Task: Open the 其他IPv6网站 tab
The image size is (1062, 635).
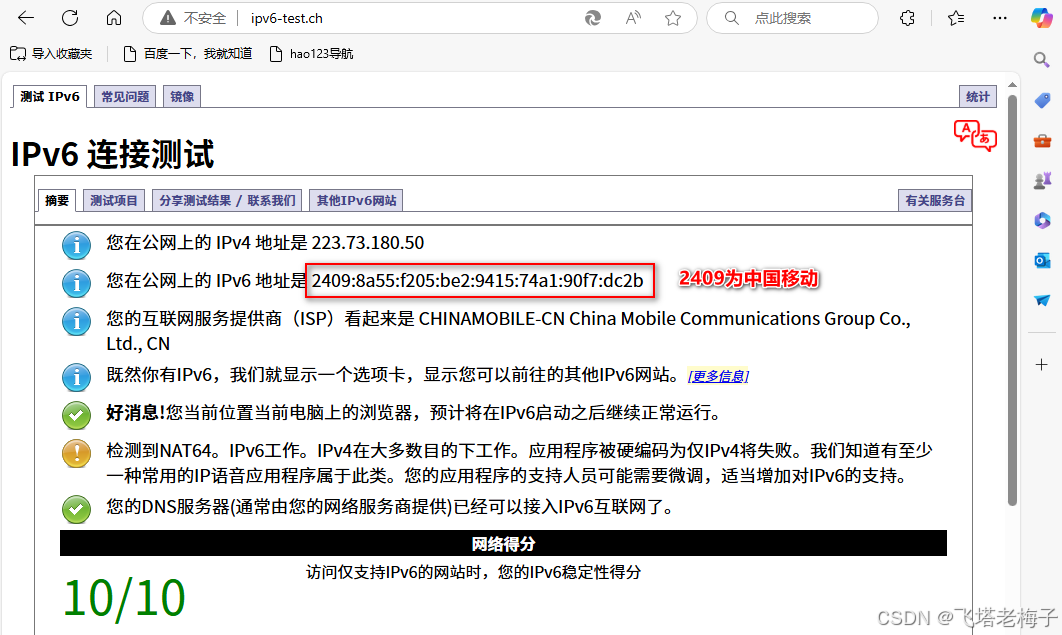Action: (x=356, y=200)
